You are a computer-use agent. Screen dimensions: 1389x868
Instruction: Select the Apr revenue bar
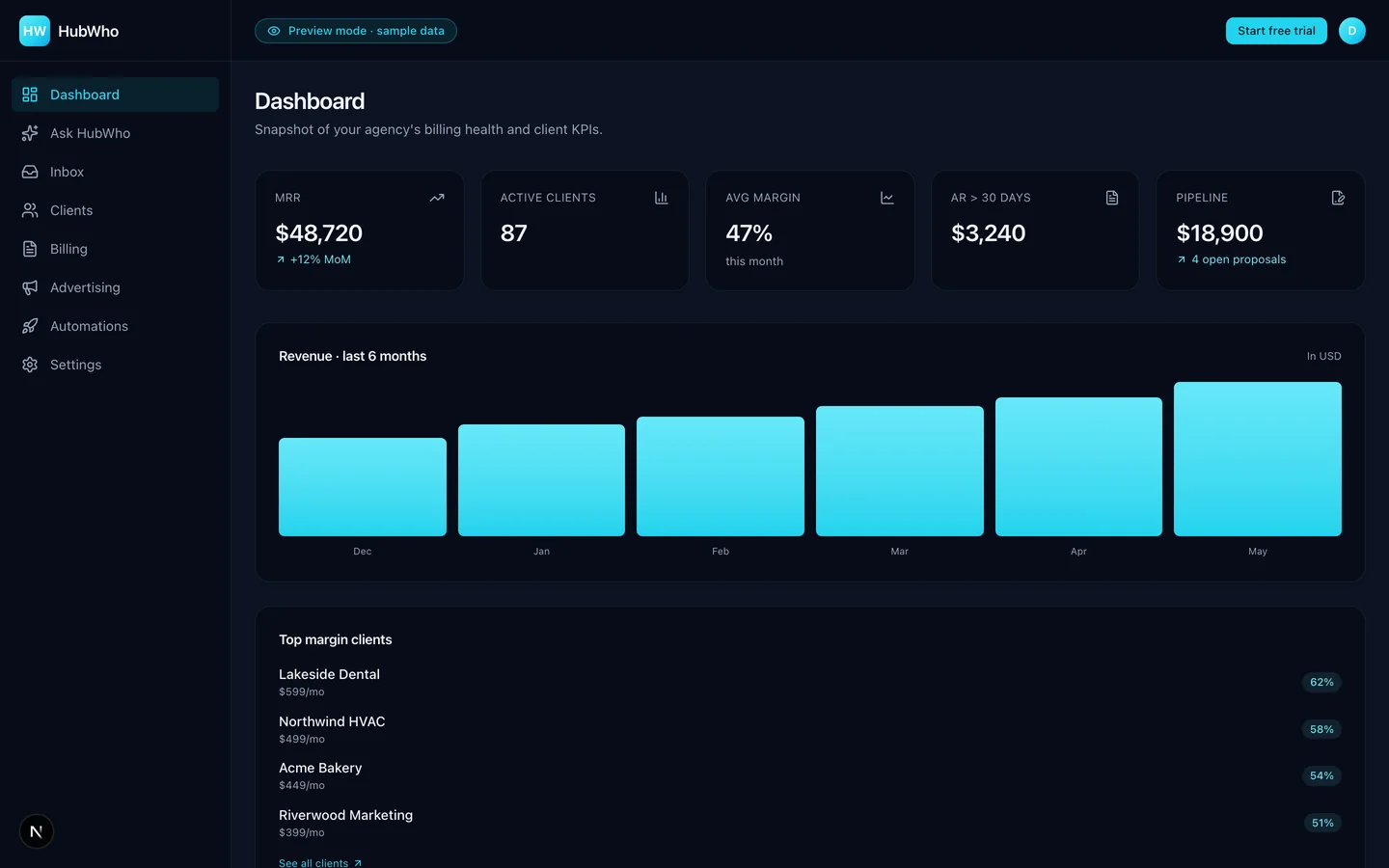(1078, 467)
